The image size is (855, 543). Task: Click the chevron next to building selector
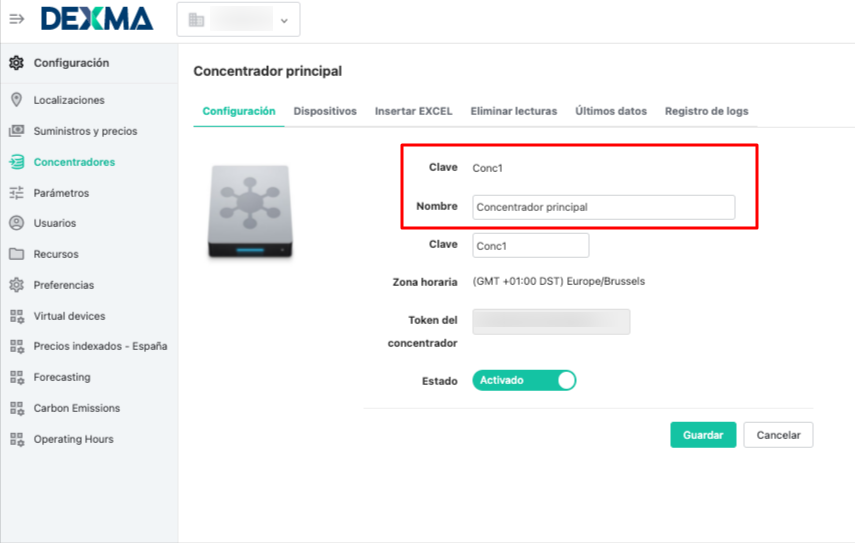[x=284, y=21]
